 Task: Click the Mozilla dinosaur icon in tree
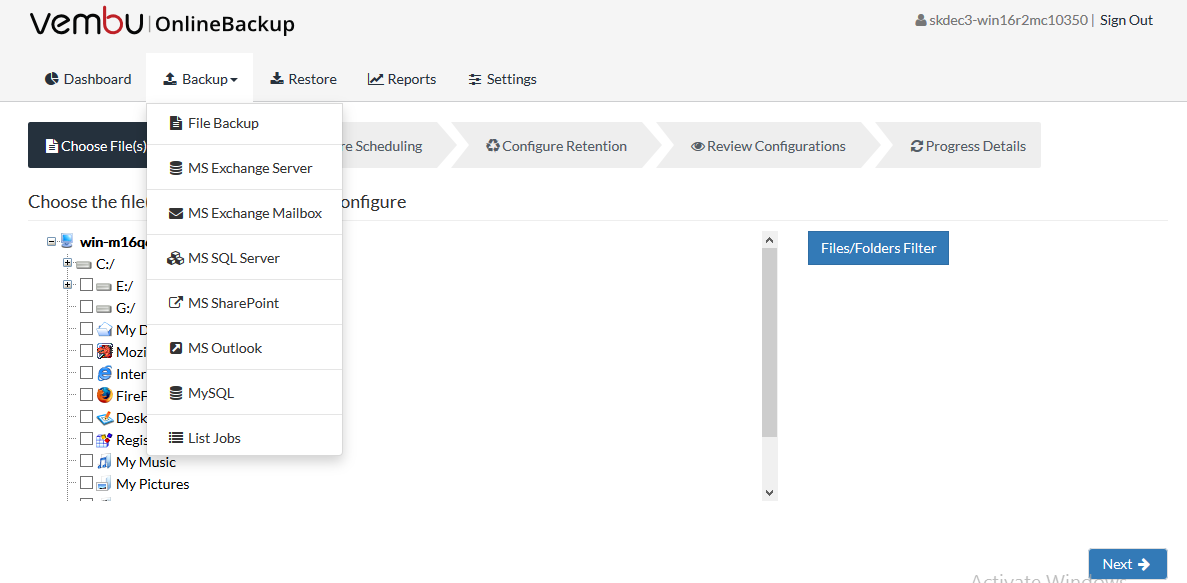click(104, 351)
